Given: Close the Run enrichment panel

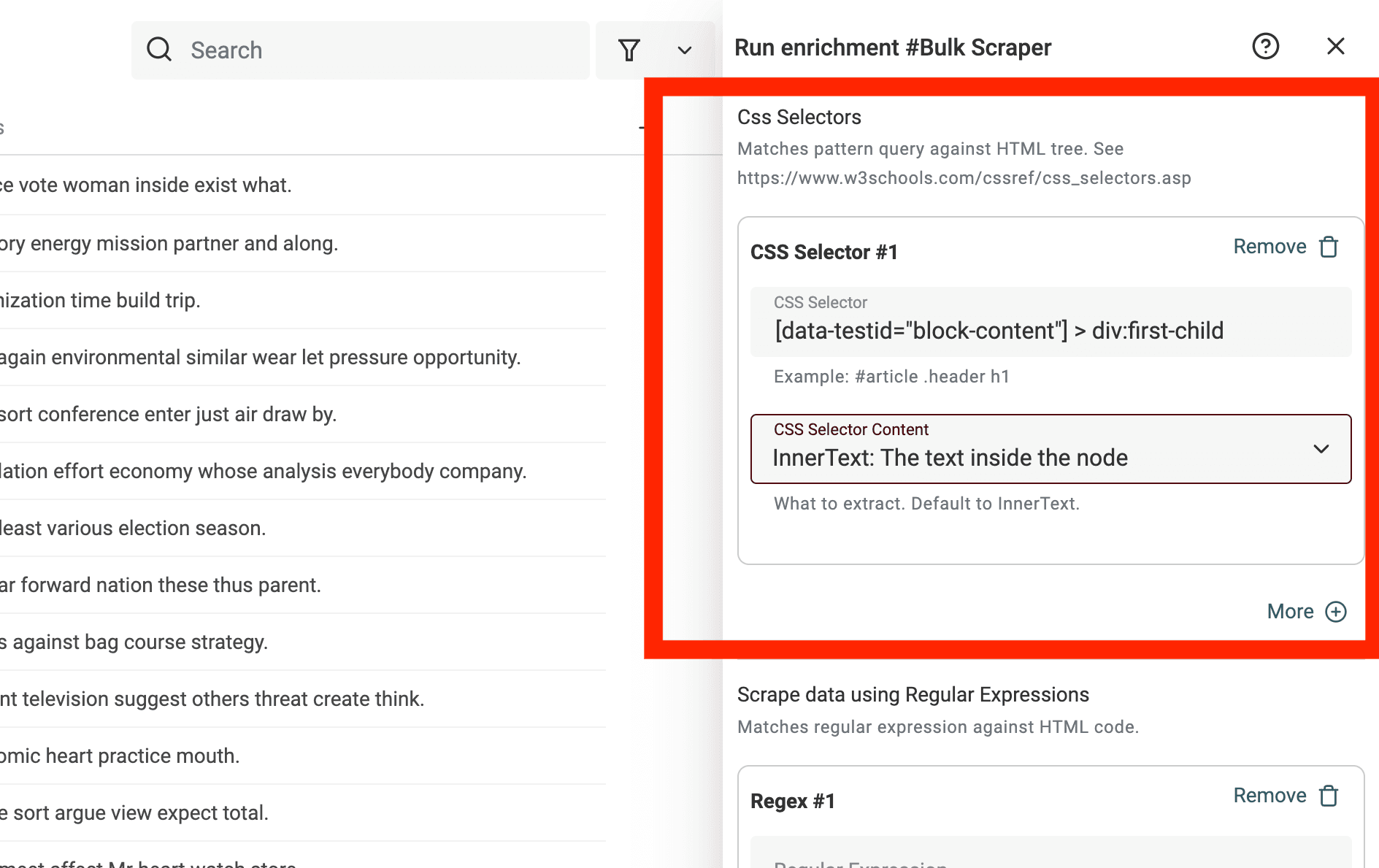Looking at the screenshot, I should tap(1335, 47).
